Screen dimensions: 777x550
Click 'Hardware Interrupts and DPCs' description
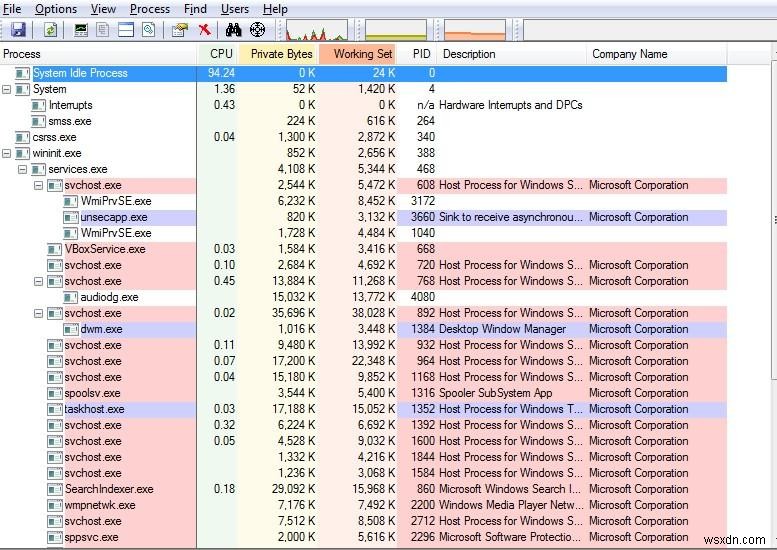tap(510, 105)
